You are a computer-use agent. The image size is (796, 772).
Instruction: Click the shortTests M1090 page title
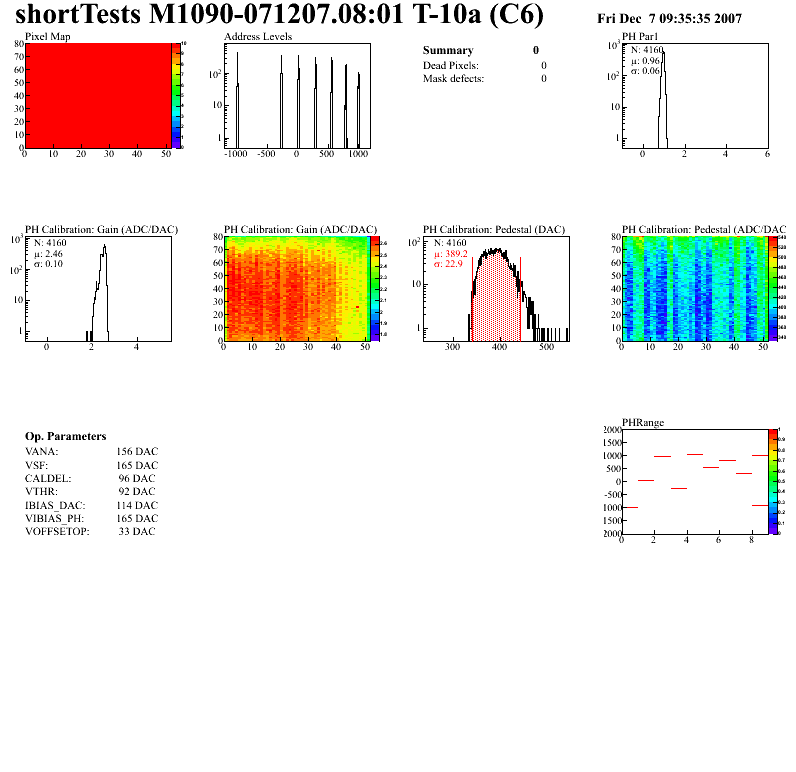click(x=280, y=16)
